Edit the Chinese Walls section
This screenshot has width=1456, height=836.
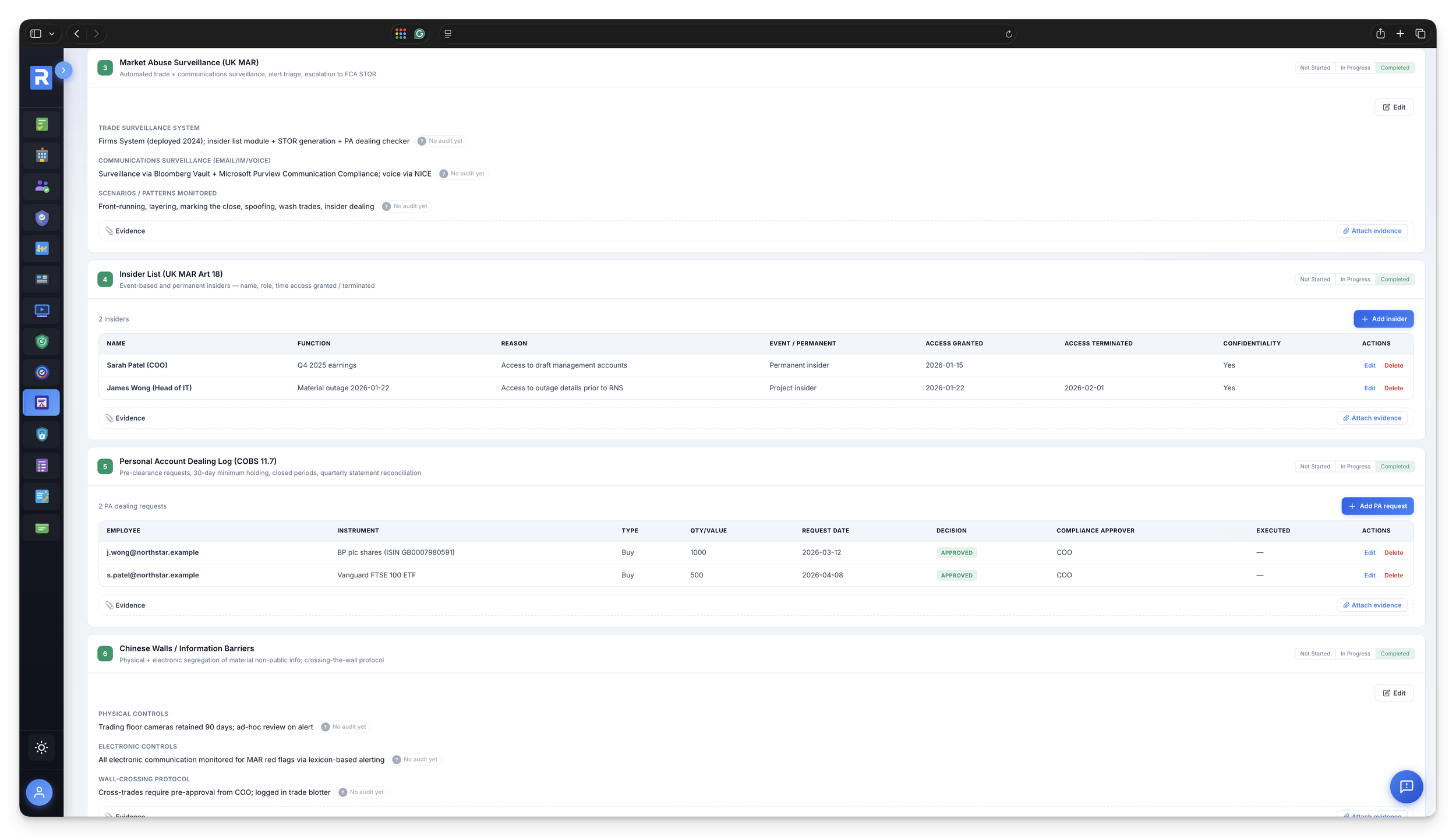point(1394,693)
